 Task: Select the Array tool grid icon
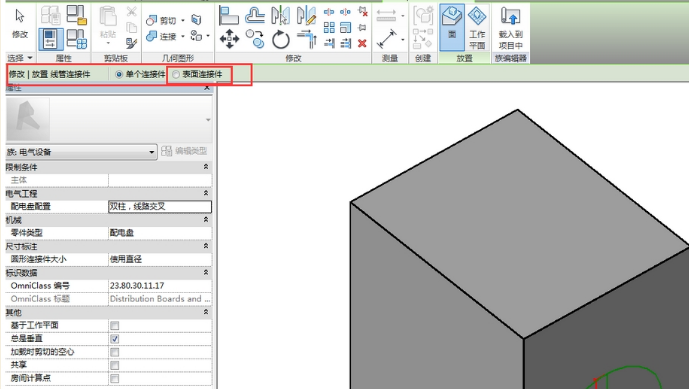(329, 28)
